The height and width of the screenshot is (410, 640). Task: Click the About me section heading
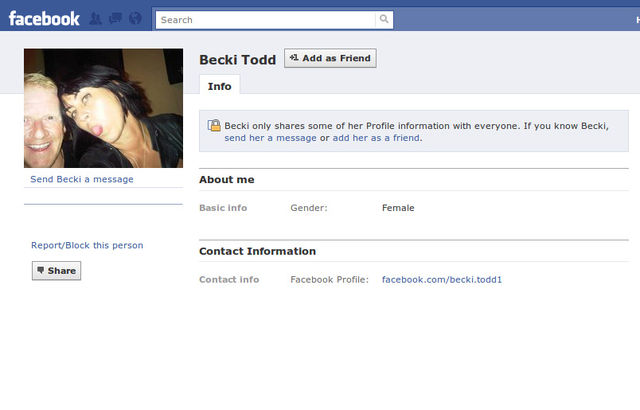pyautogui.click(x=227, y=179)
